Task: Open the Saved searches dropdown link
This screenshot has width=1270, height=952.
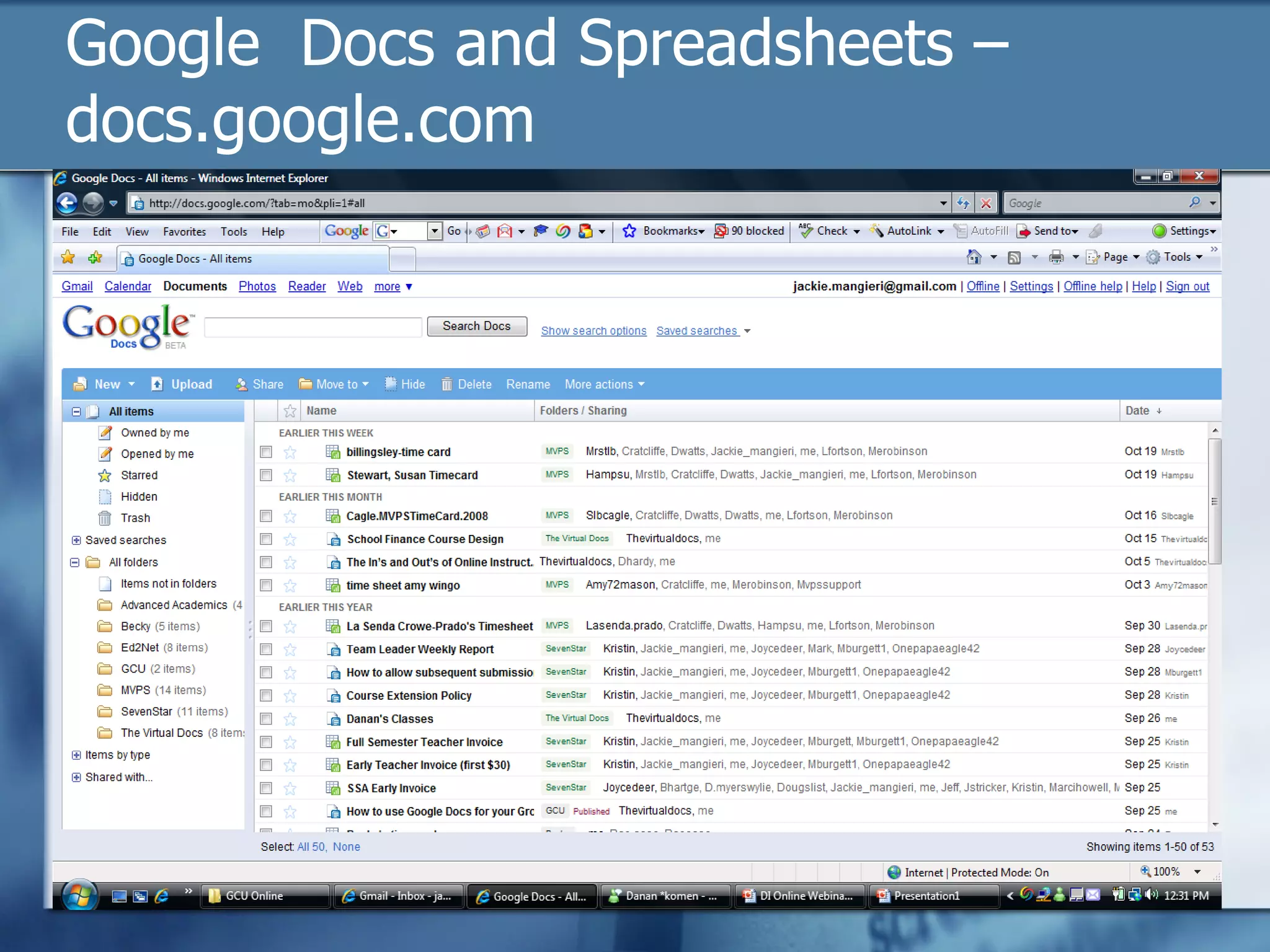Action: pyautogui.click(x=703, y=331)
